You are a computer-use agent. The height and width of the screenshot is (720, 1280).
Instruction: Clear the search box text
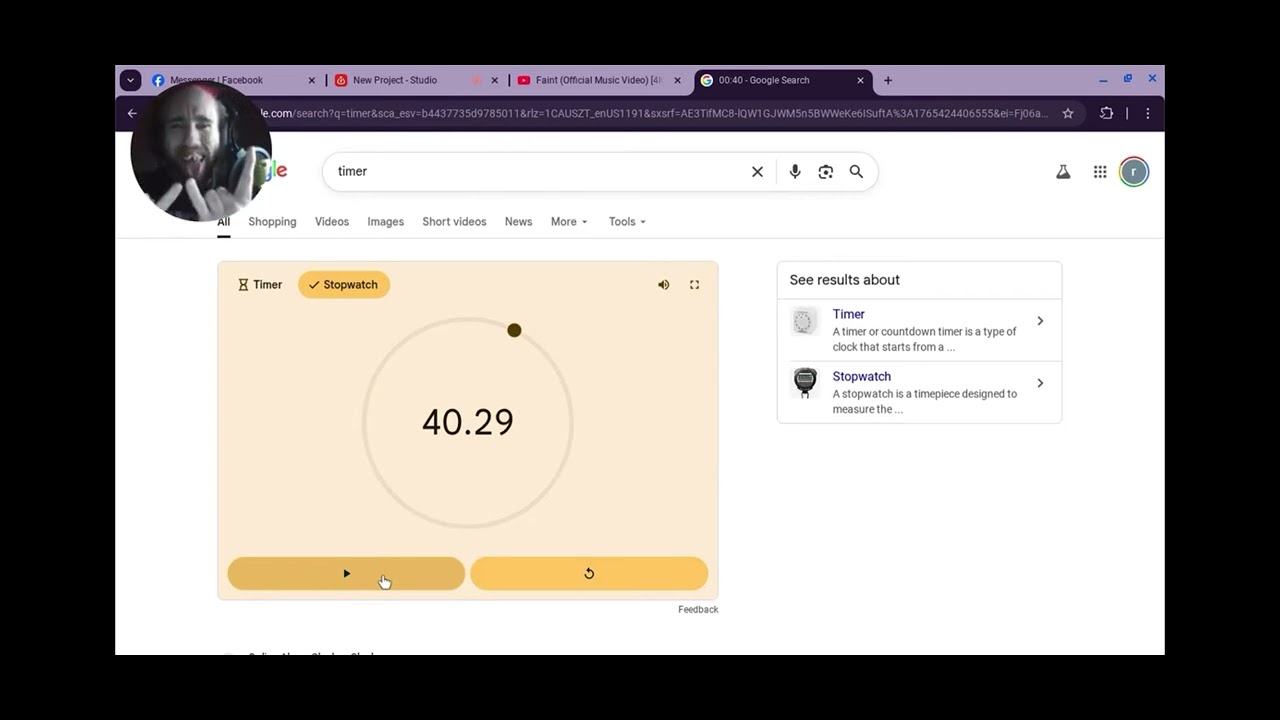pos(757,172)
